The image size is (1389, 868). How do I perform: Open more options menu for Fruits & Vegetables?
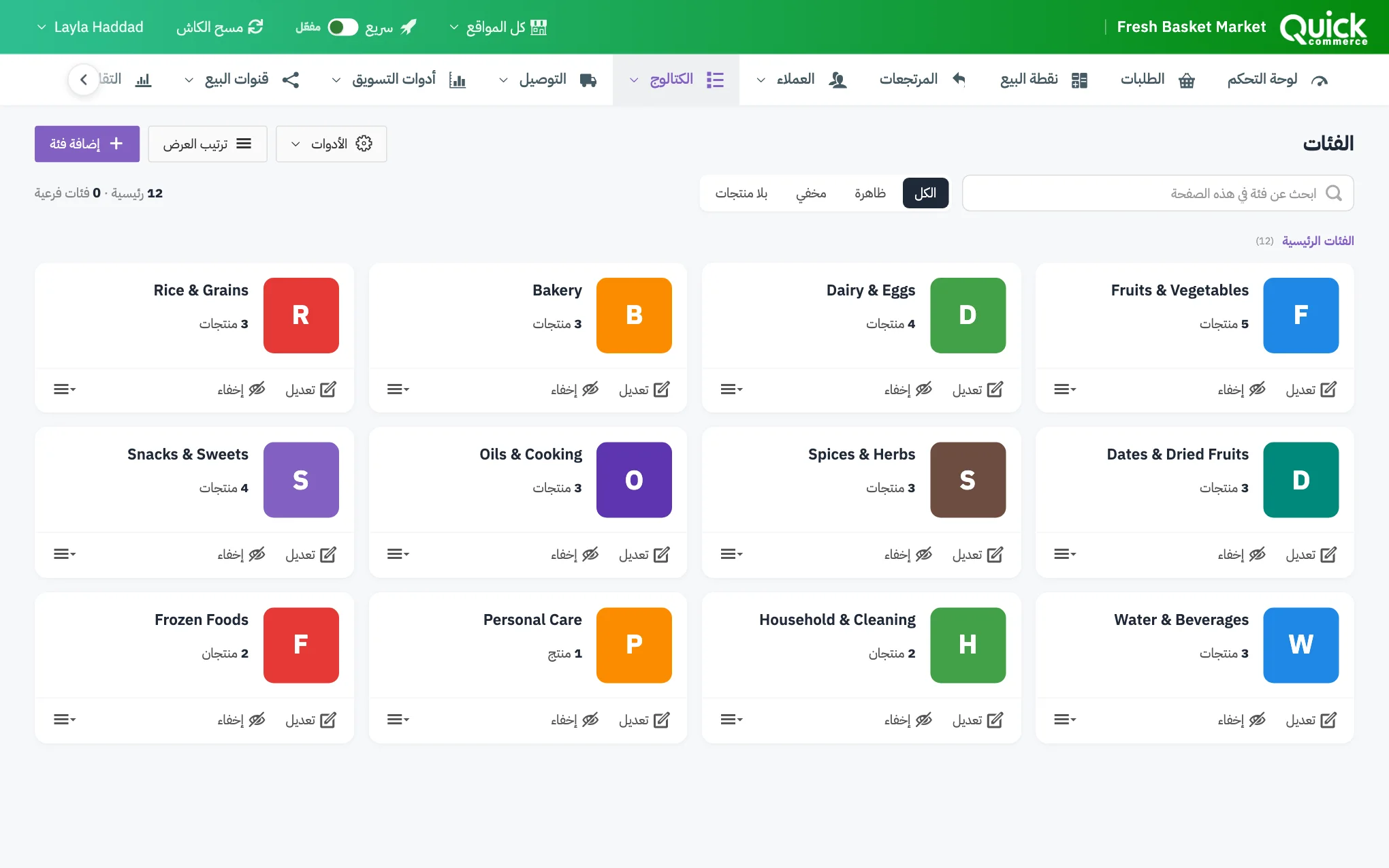[1065, 389]
